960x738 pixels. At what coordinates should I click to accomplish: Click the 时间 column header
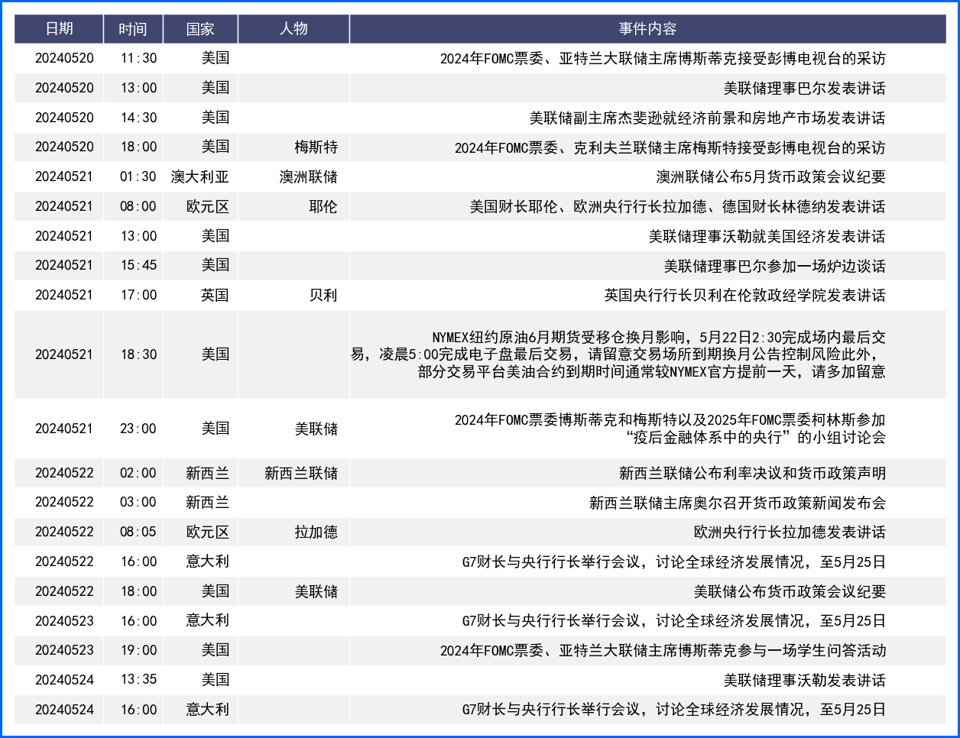pos(133,29)
